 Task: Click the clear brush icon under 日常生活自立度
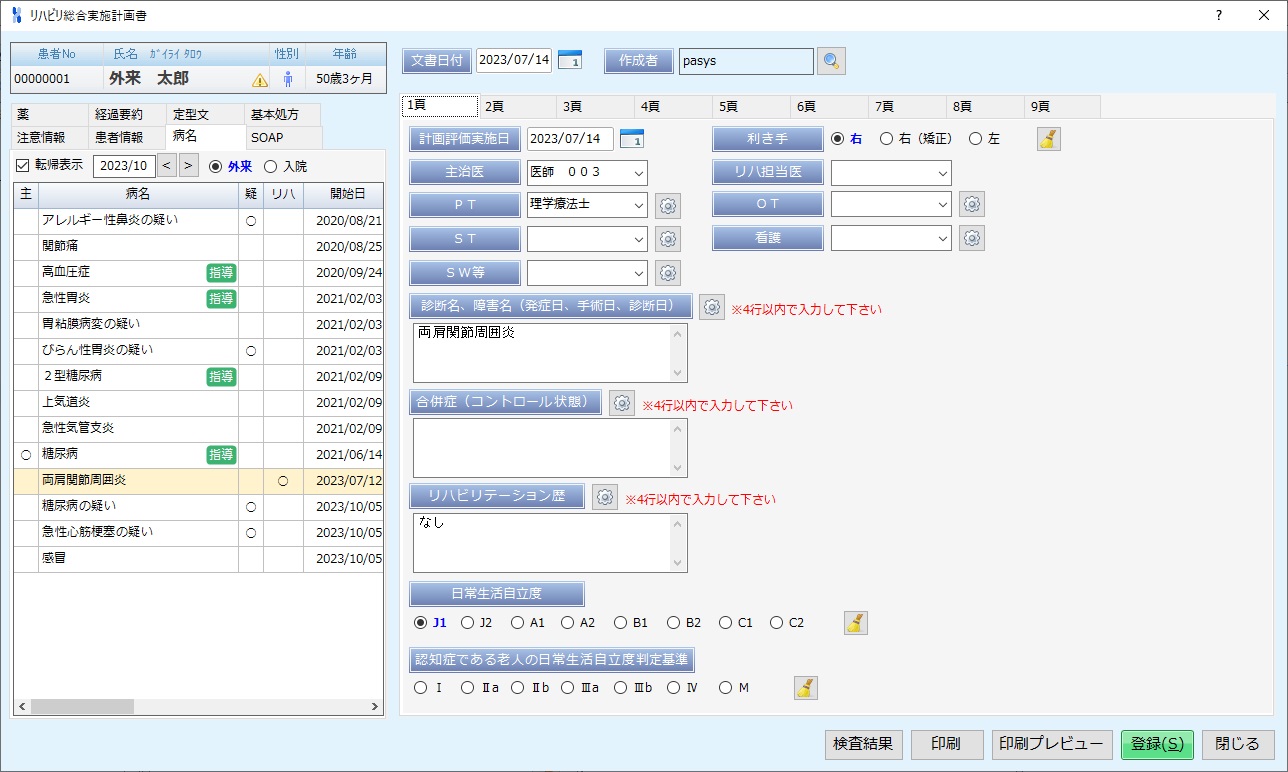[x=856, y=622]
